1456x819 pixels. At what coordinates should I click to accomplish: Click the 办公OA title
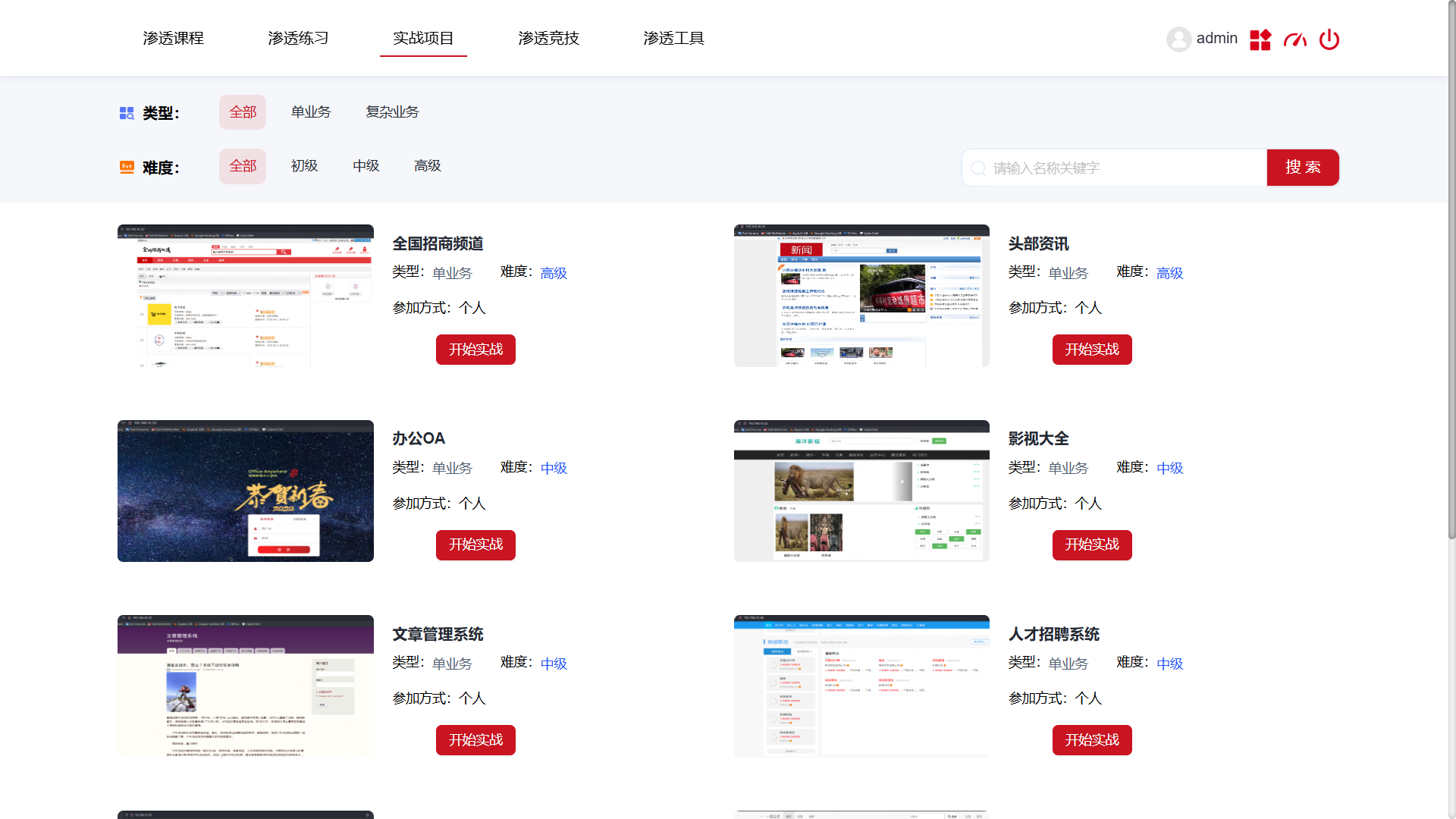coord(419,438)
